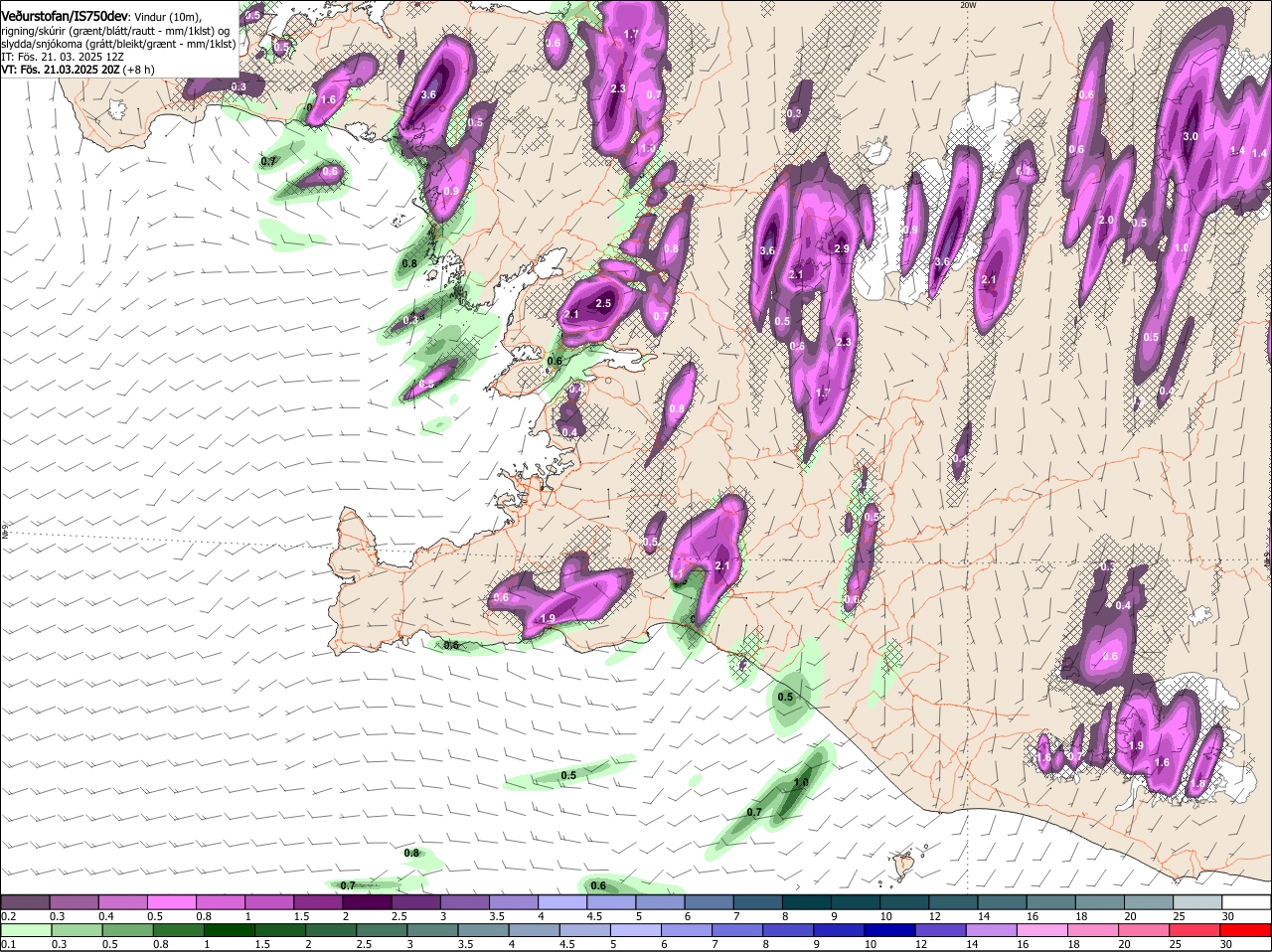Screen dimensions: 1272x952
Task: Pick the white upper legend swatch starting at 30
Action: [1246, 901]
